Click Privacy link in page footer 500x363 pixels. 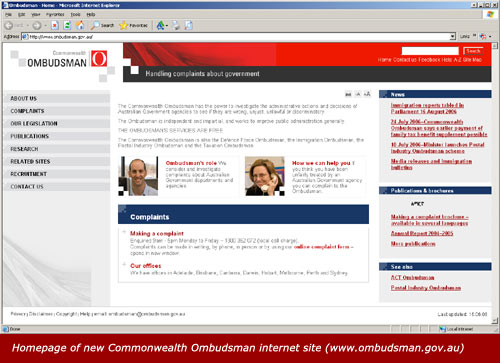[18, 314]
